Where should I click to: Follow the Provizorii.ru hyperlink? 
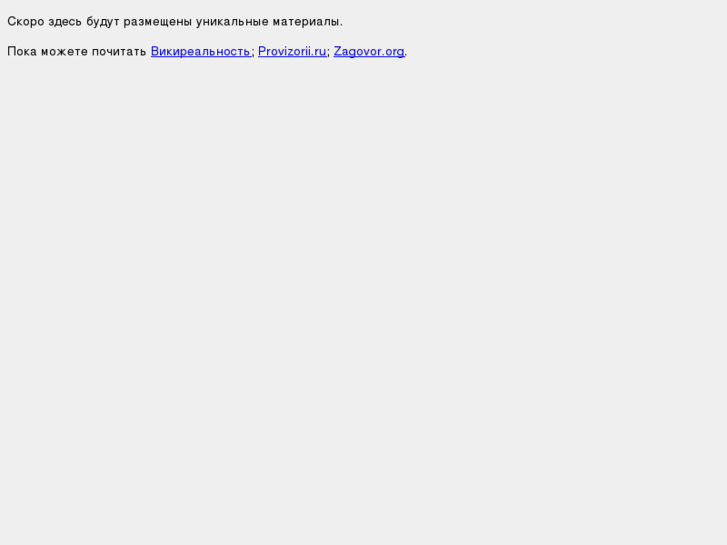[x=292, y=51]
